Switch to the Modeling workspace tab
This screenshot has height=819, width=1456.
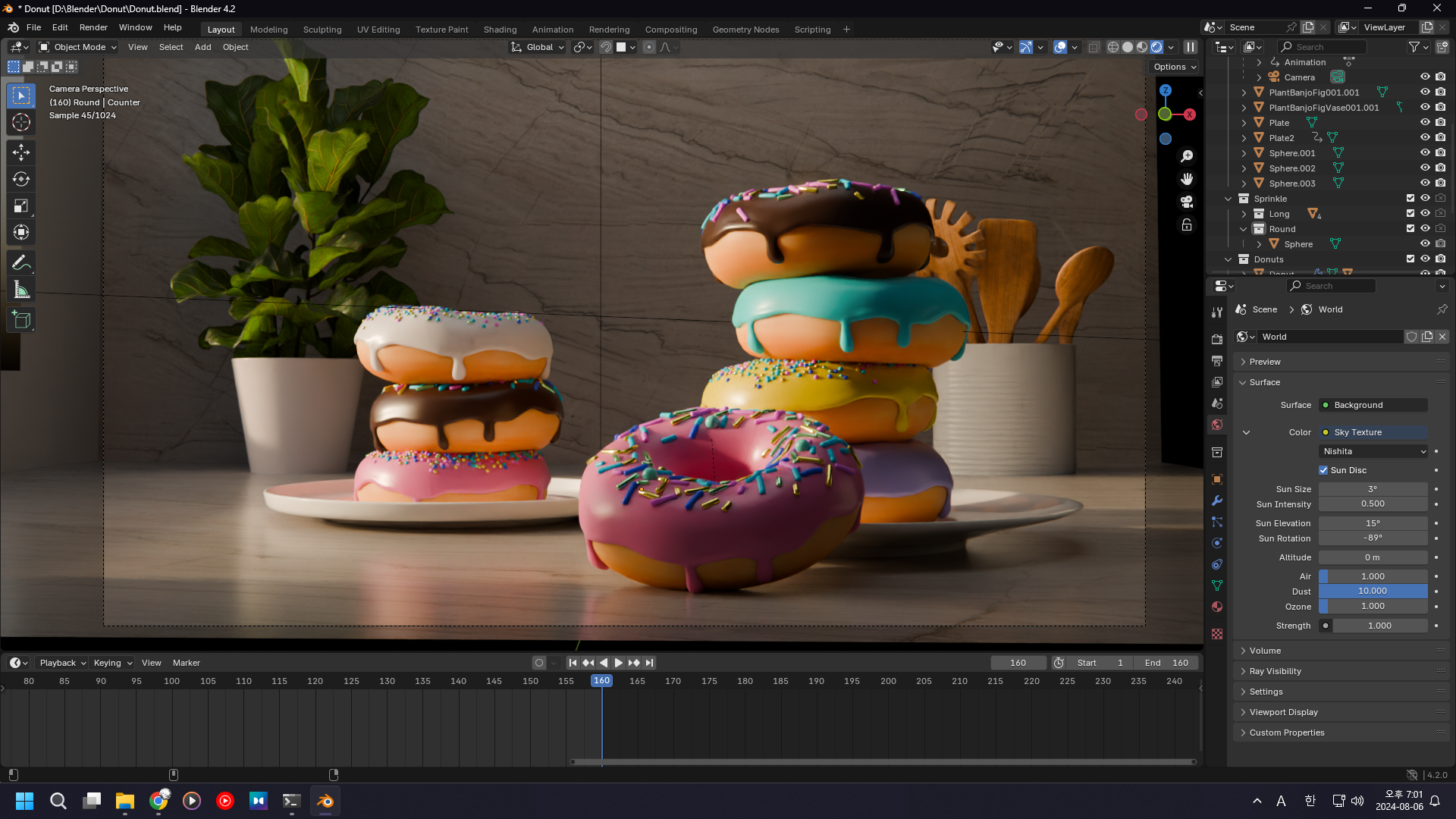tap(268, 30)
